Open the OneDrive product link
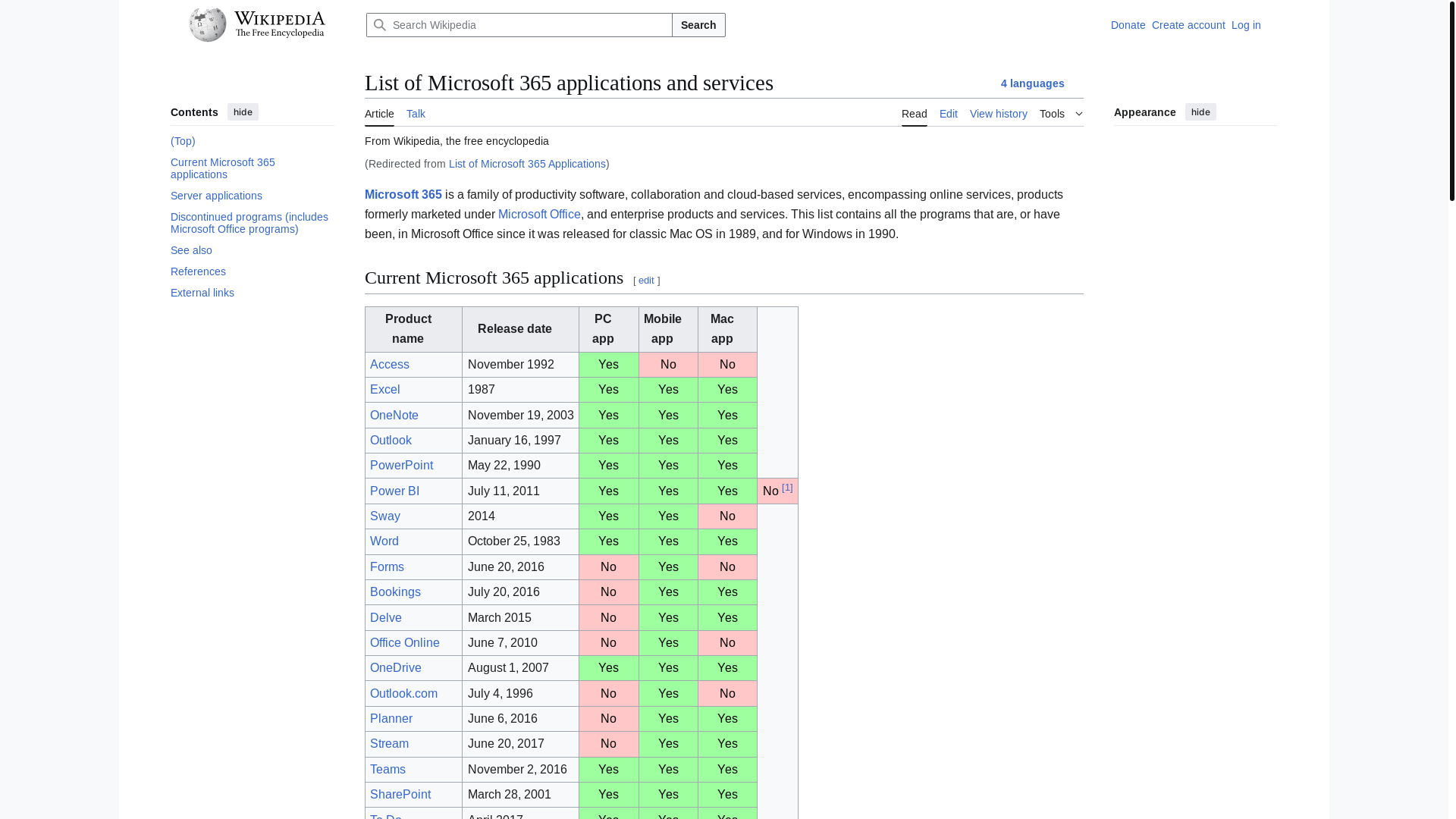The height and width of the screenshot is (819, 1456). [x=396, y=668]
